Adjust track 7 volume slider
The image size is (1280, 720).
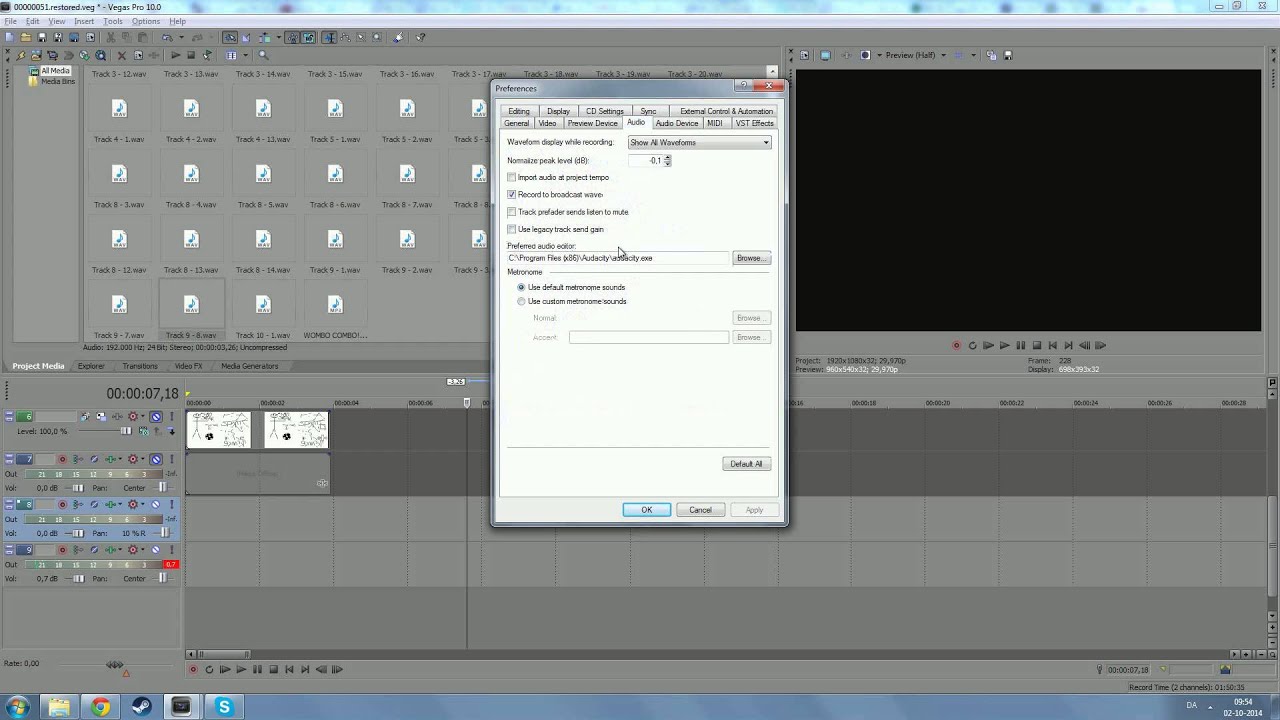tap(78, 488)
